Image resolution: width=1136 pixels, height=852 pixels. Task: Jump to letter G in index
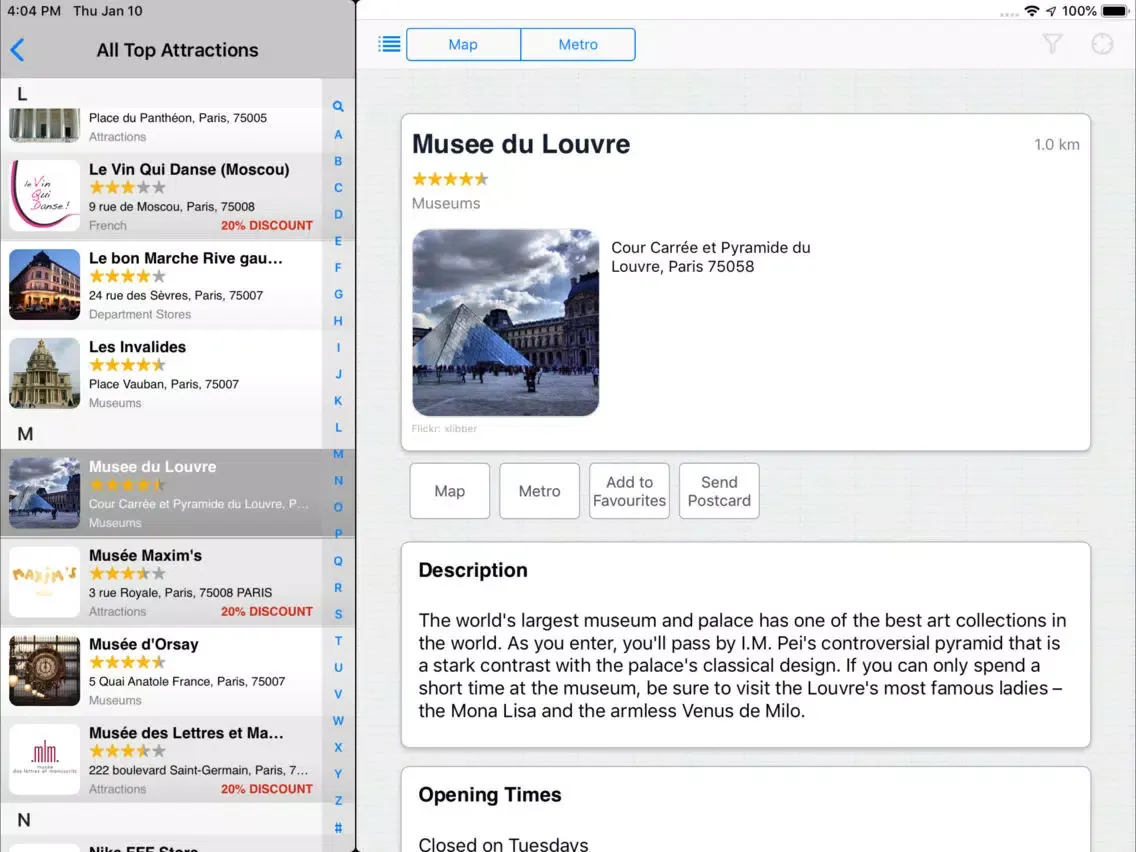[x=338, y=294]
